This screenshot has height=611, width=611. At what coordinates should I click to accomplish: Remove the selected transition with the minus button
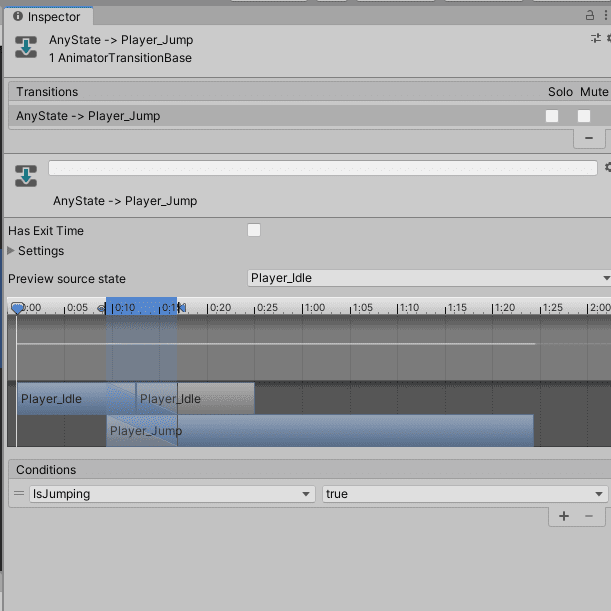588,138
